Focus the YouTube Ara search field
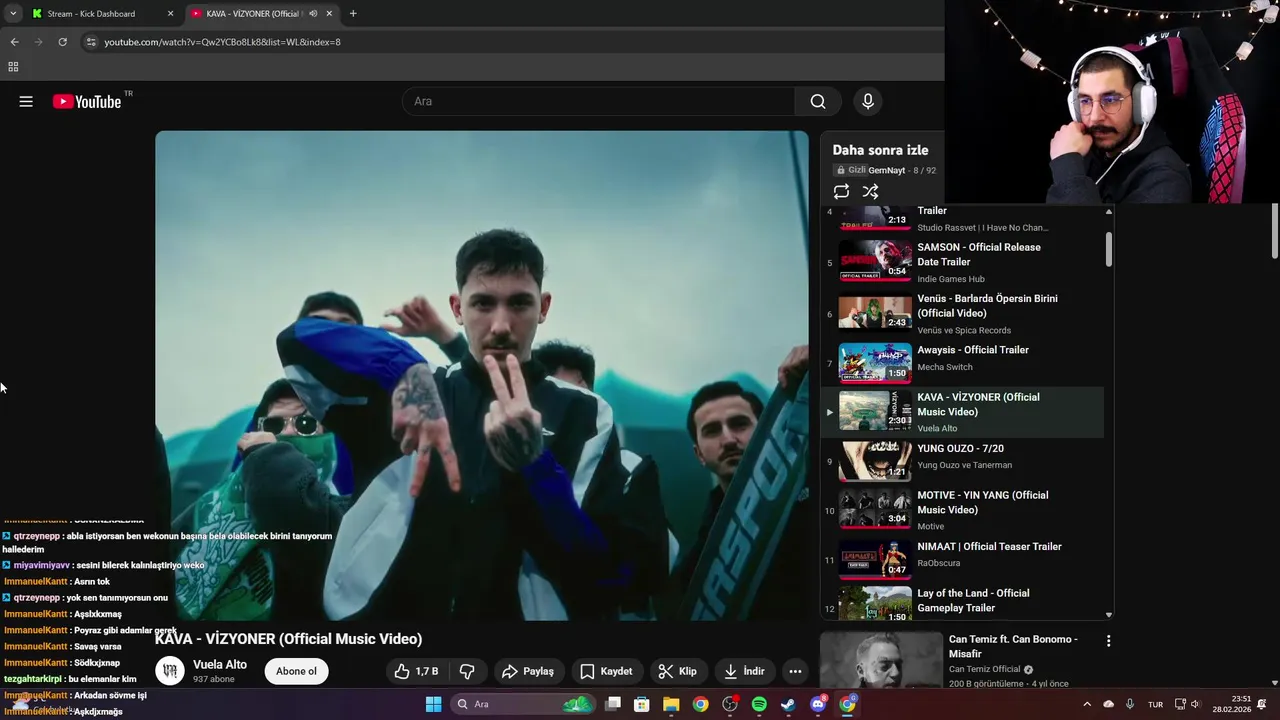This screenshot has height=720, width=1280. click(x=598, y=101)
